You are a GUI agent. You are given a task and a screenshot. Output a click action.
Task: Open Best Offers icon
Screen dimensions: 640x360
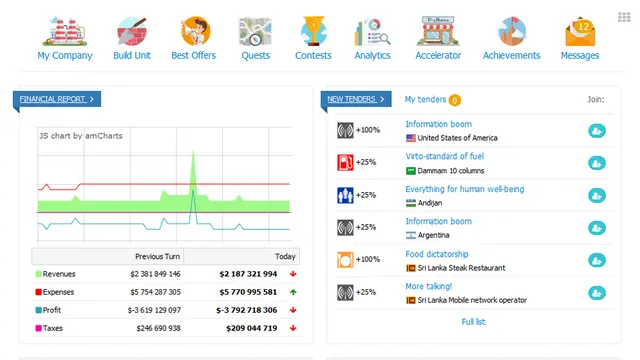195,31
